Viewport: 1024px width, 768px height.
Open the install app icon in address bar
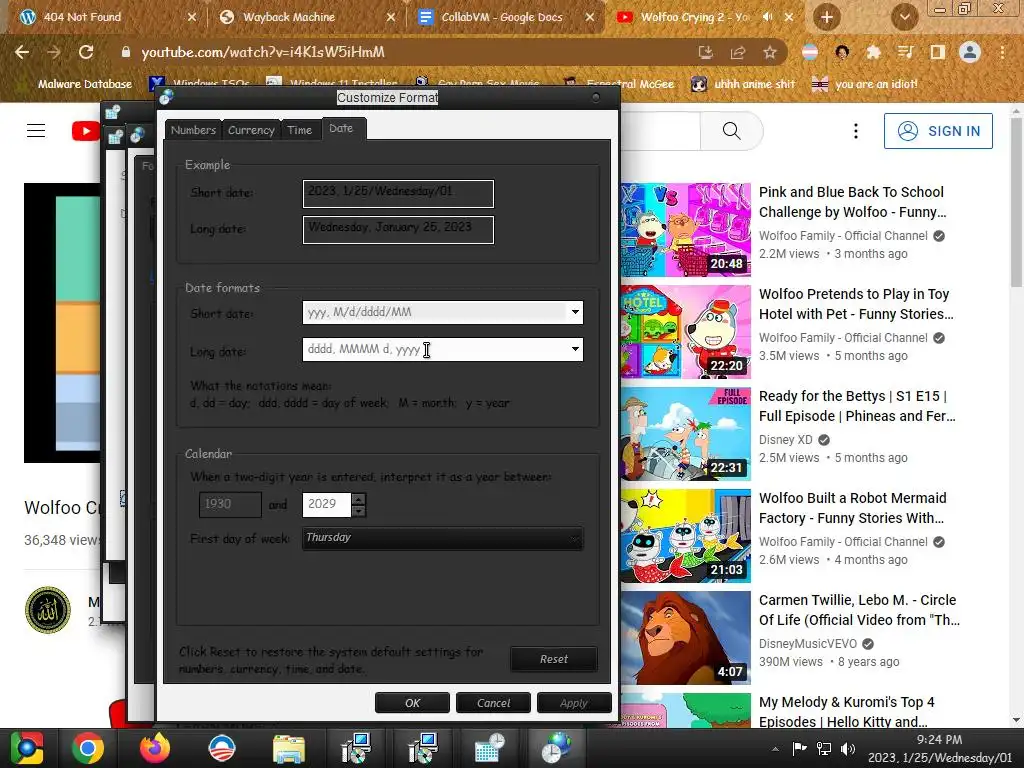[705, 52]
